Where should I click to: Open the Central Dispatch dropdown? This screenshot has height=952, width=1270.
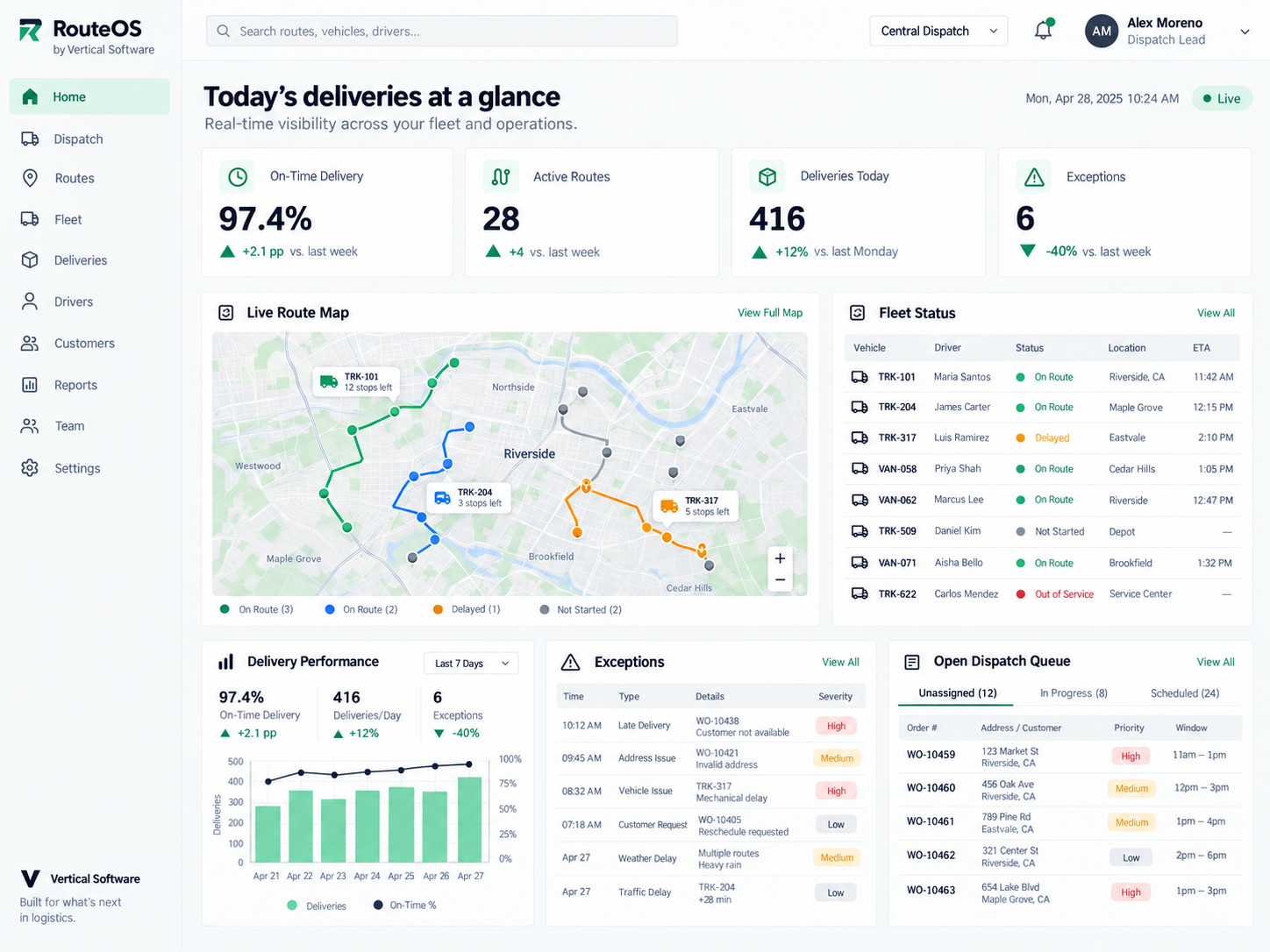(938, 31)
